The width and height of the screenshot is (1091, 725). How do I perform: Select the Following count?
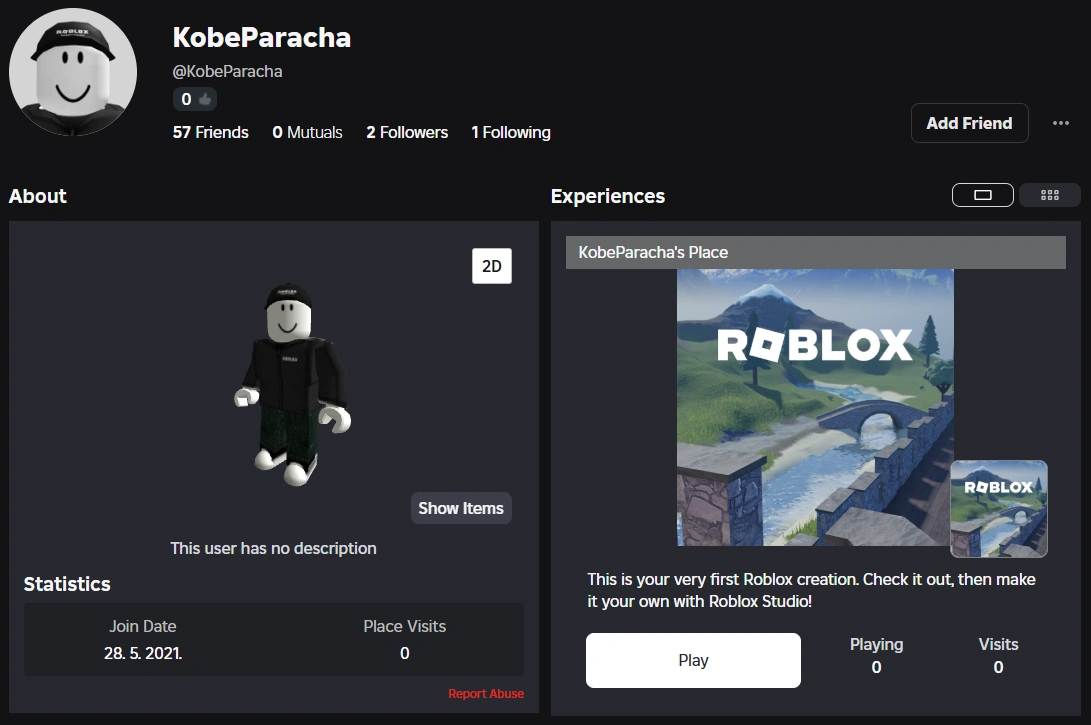510,132
